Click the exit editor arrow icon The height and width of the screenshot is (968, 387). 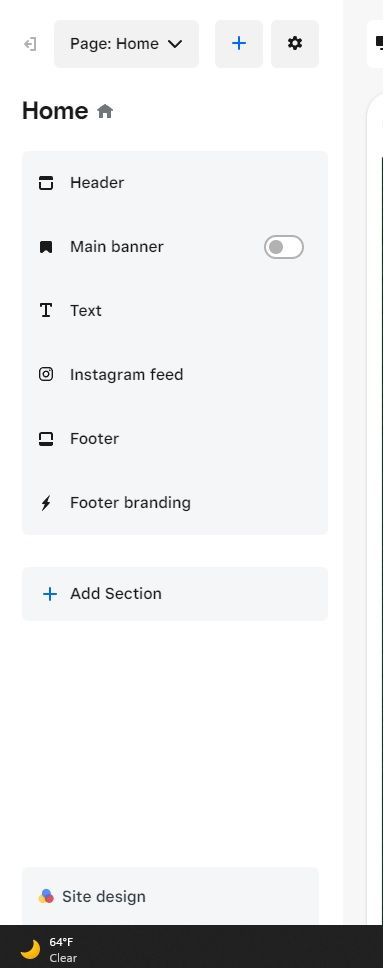click(30, 44)
